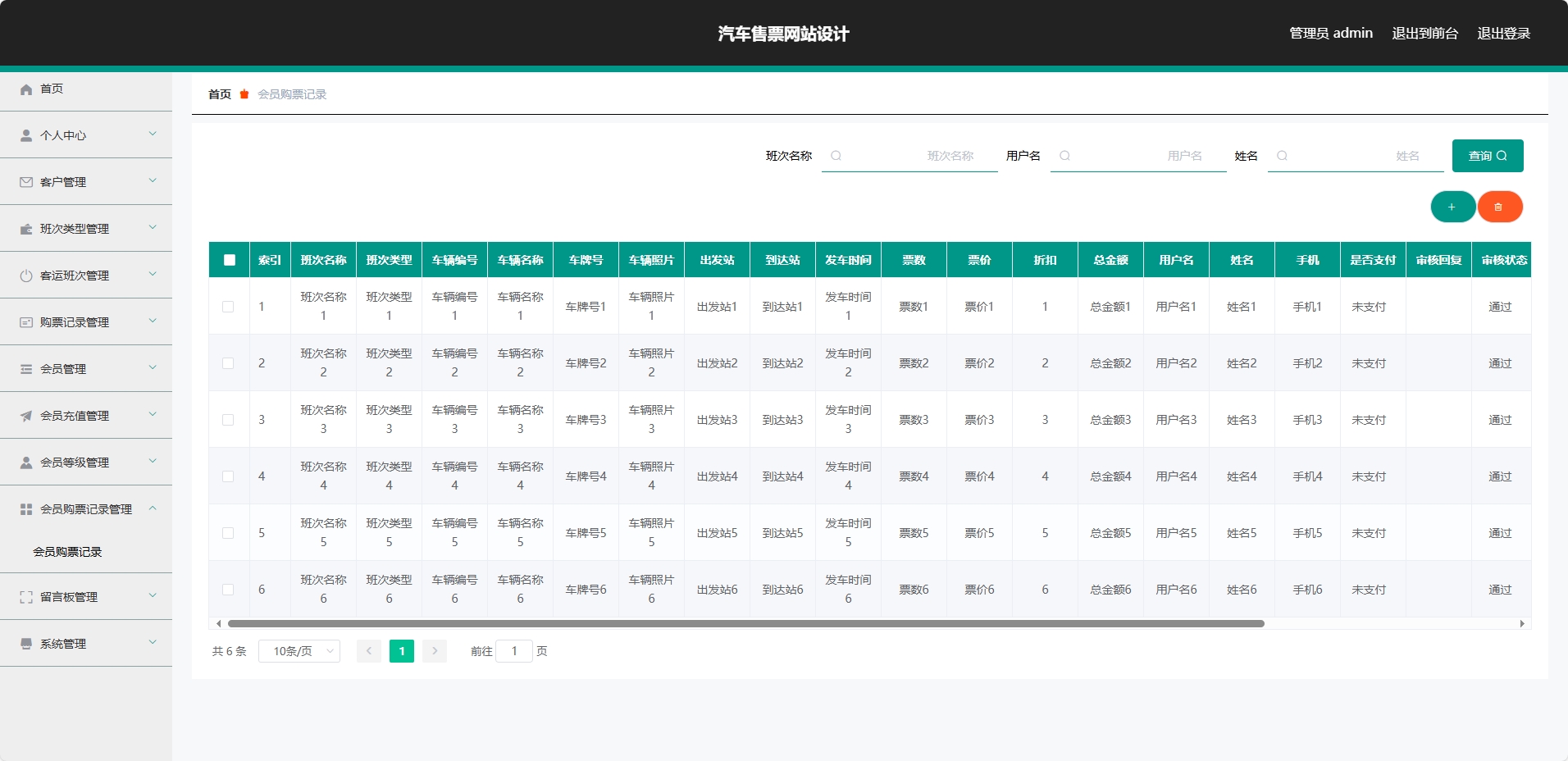Image resolution: width=1568 pixels, height=761 pixels.
Task: Click the orange trash delete icon
Action: (x=1500, y=207)
